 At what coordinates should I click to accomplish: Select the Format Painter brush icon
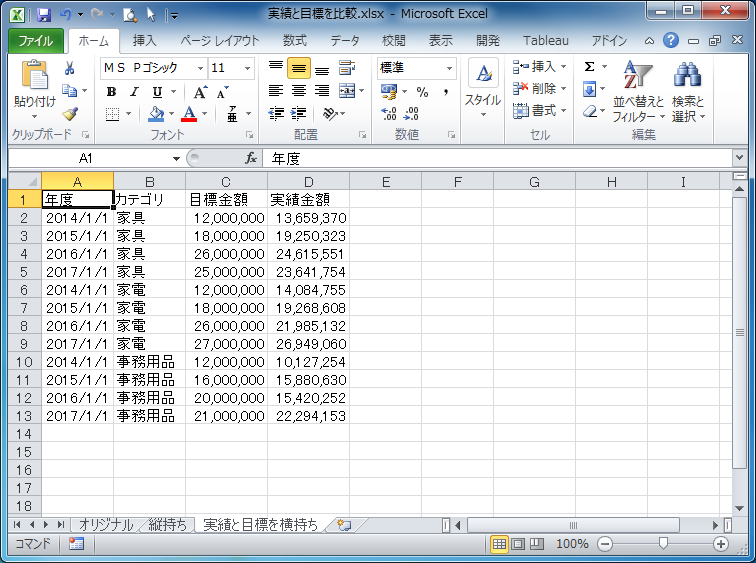click(70, 114)
